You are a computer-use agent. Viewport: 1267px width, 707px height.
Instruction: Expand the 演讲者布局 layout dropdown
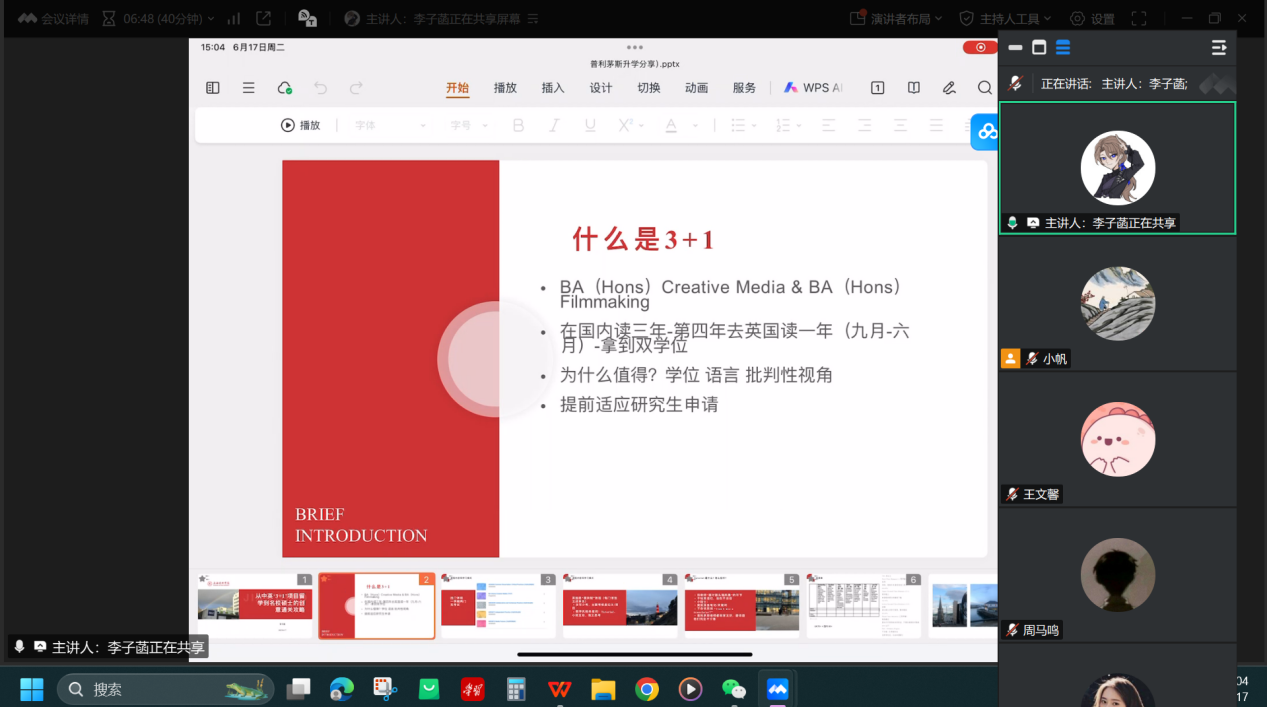(896, 18)
